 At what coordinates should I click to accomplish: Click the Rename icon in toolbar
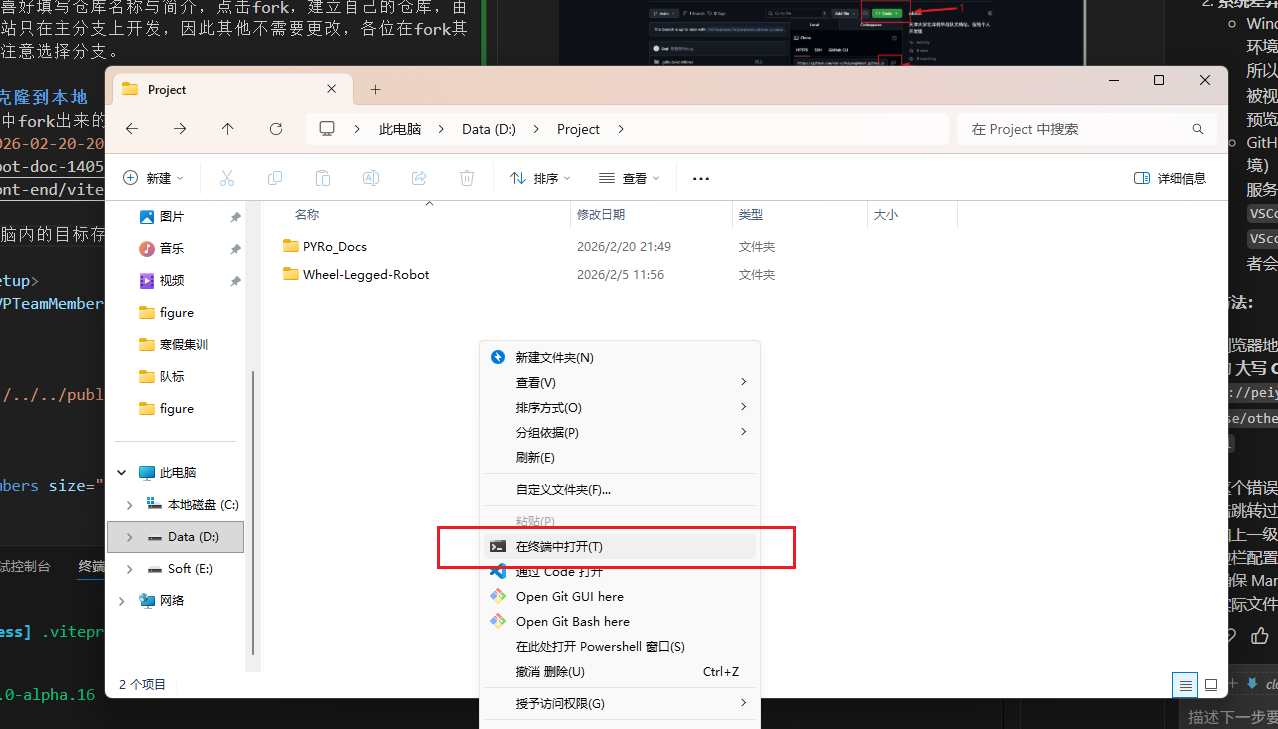pyautogui.click(x=371, y=178)
